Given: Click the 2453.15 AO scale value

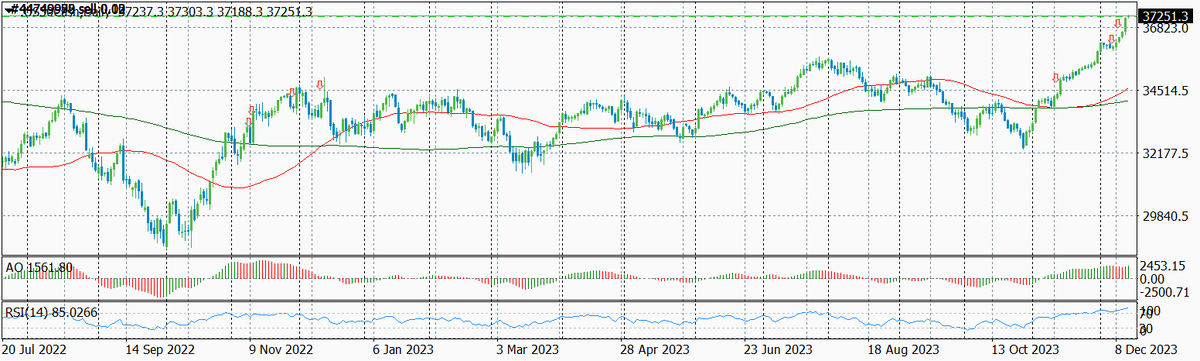Looking at the screenshot, I should [1164, 266].
